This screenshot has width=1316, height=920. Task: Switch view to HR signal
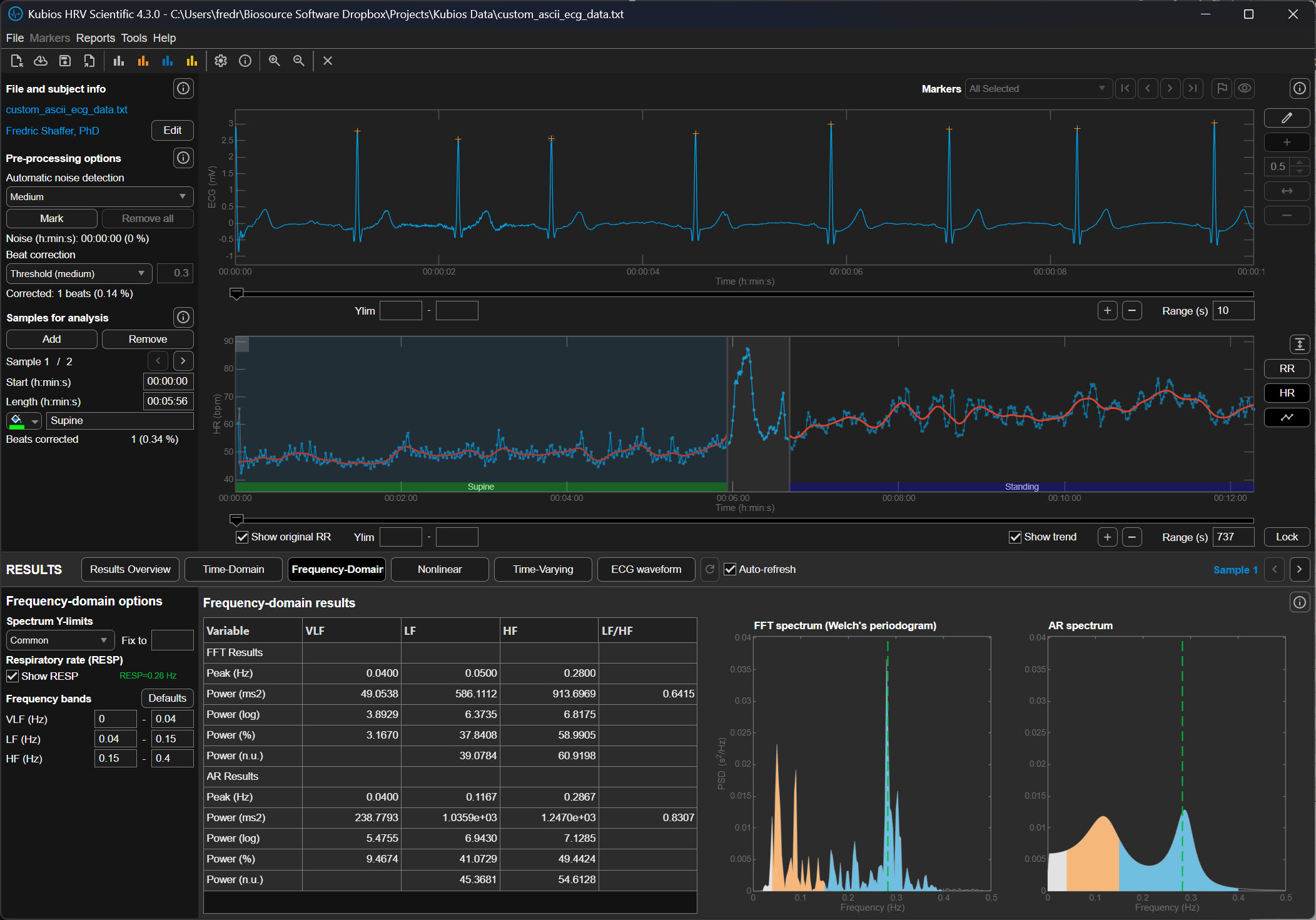coord(1287,393)
